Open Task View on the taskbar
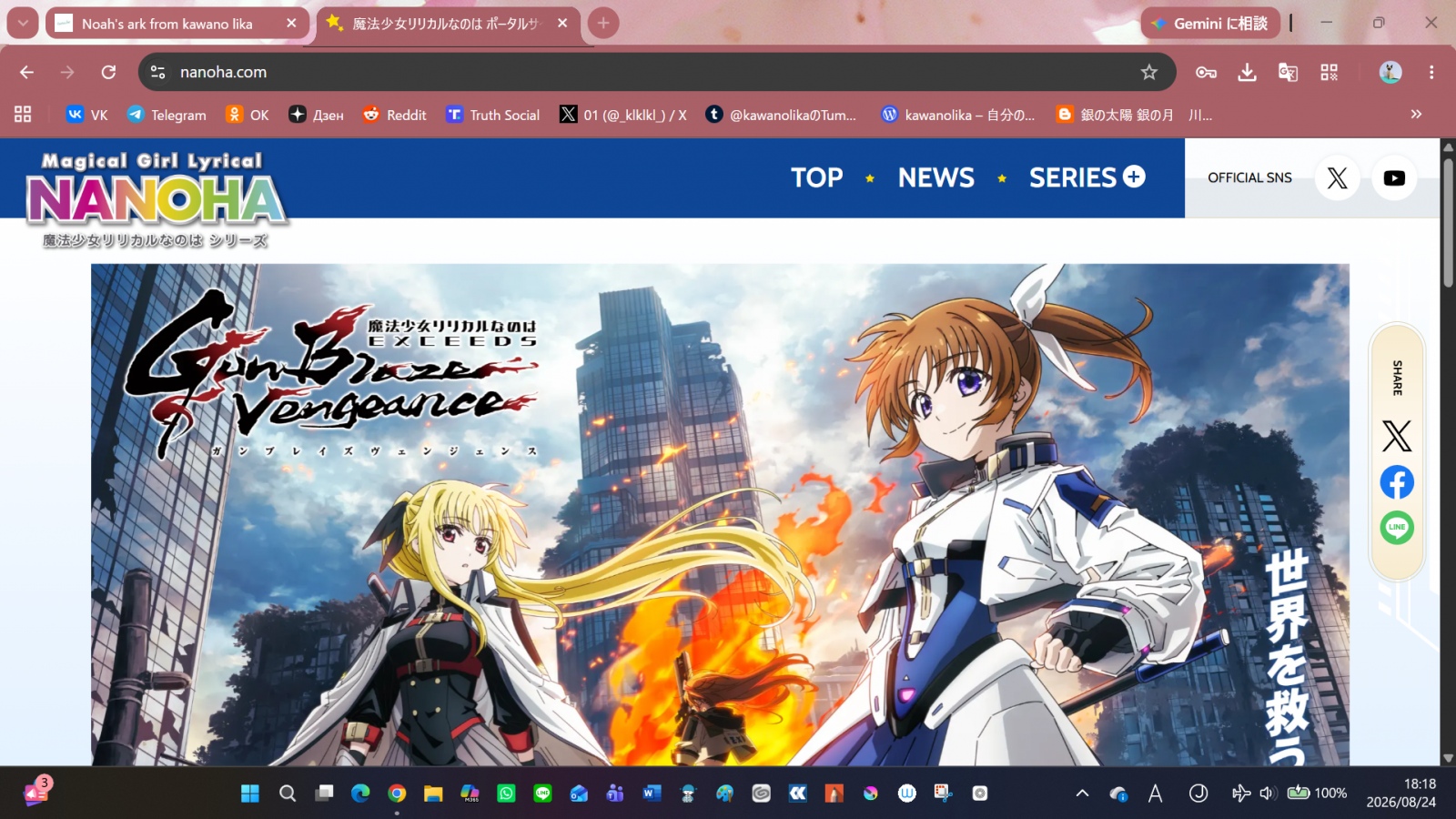Viewport: 1456px width, 819px height. click(324, 794)
